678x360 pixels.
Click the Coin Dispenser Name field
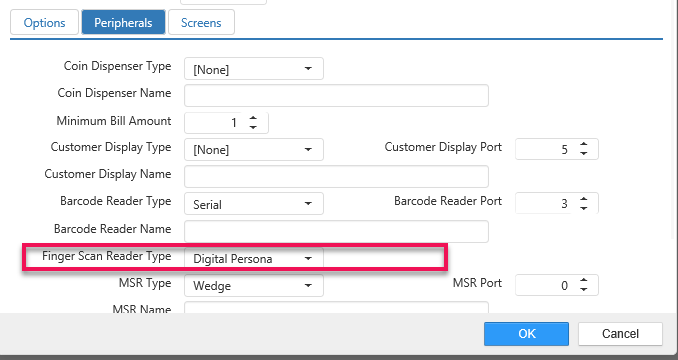click(x=336, y=96)
